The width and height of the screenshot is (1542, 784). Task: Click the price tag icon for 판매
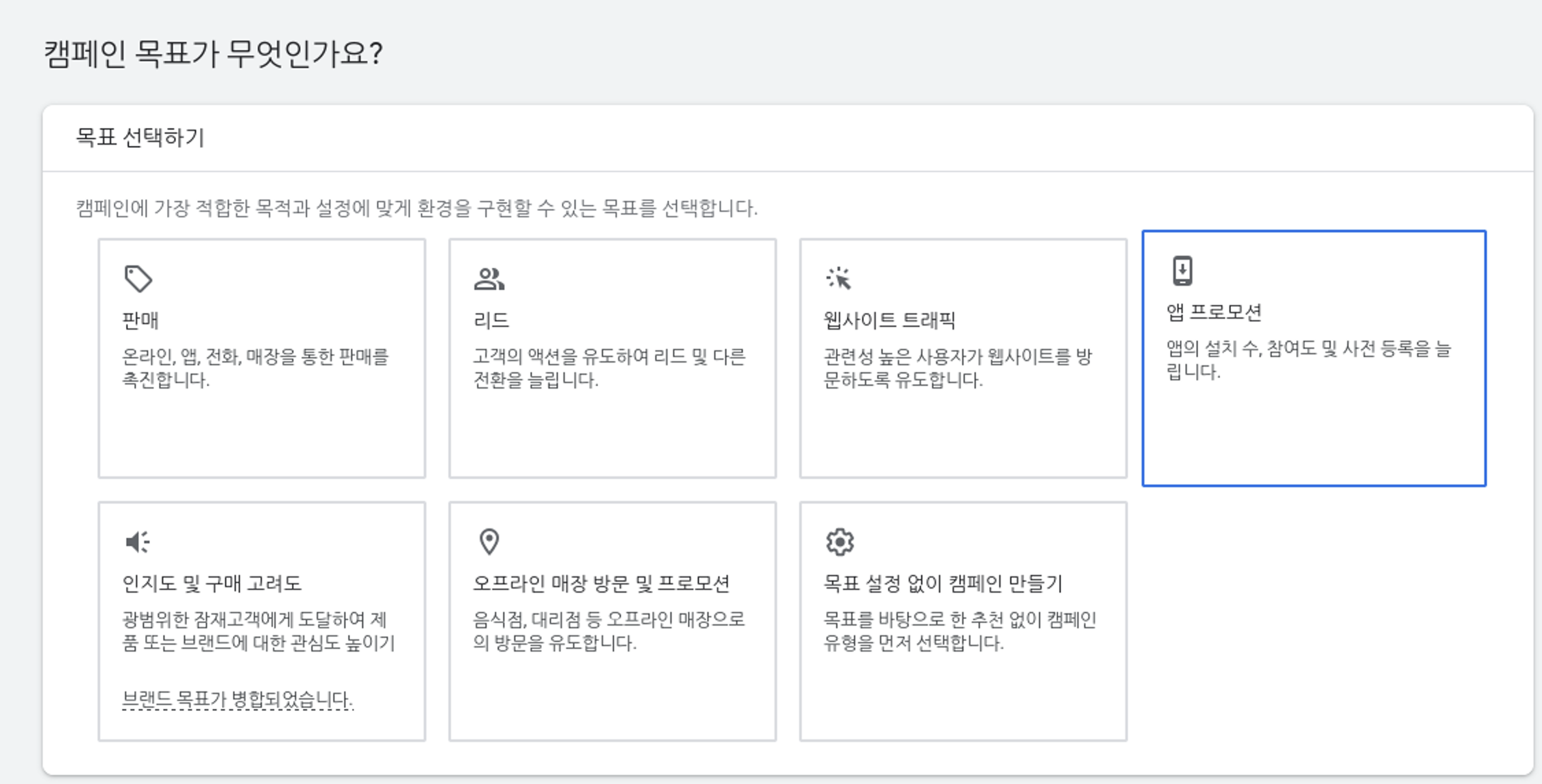tap(138, 278)
